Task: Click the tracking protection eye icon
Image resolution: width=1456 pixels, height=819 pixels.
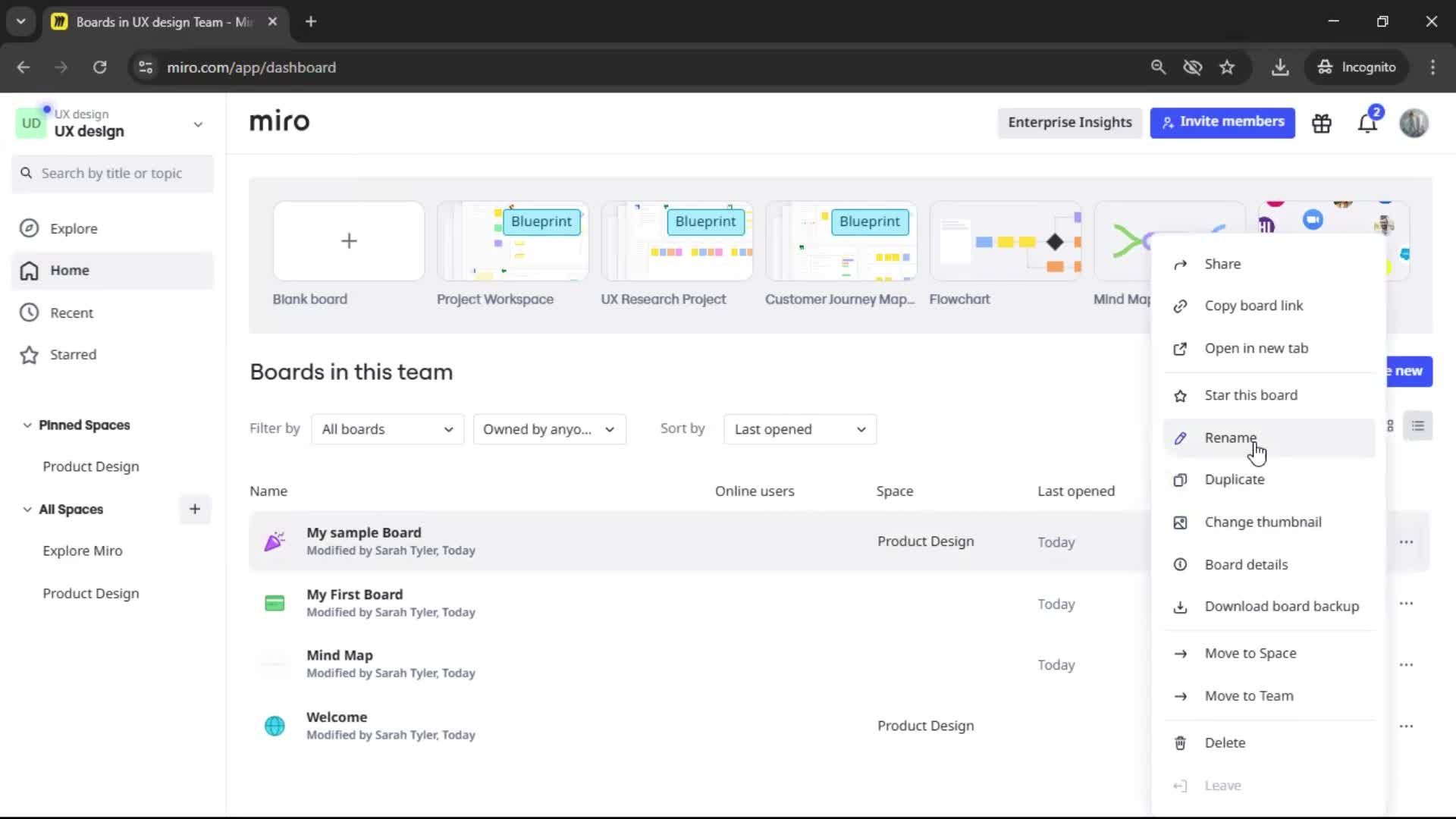Action: 1193,67
